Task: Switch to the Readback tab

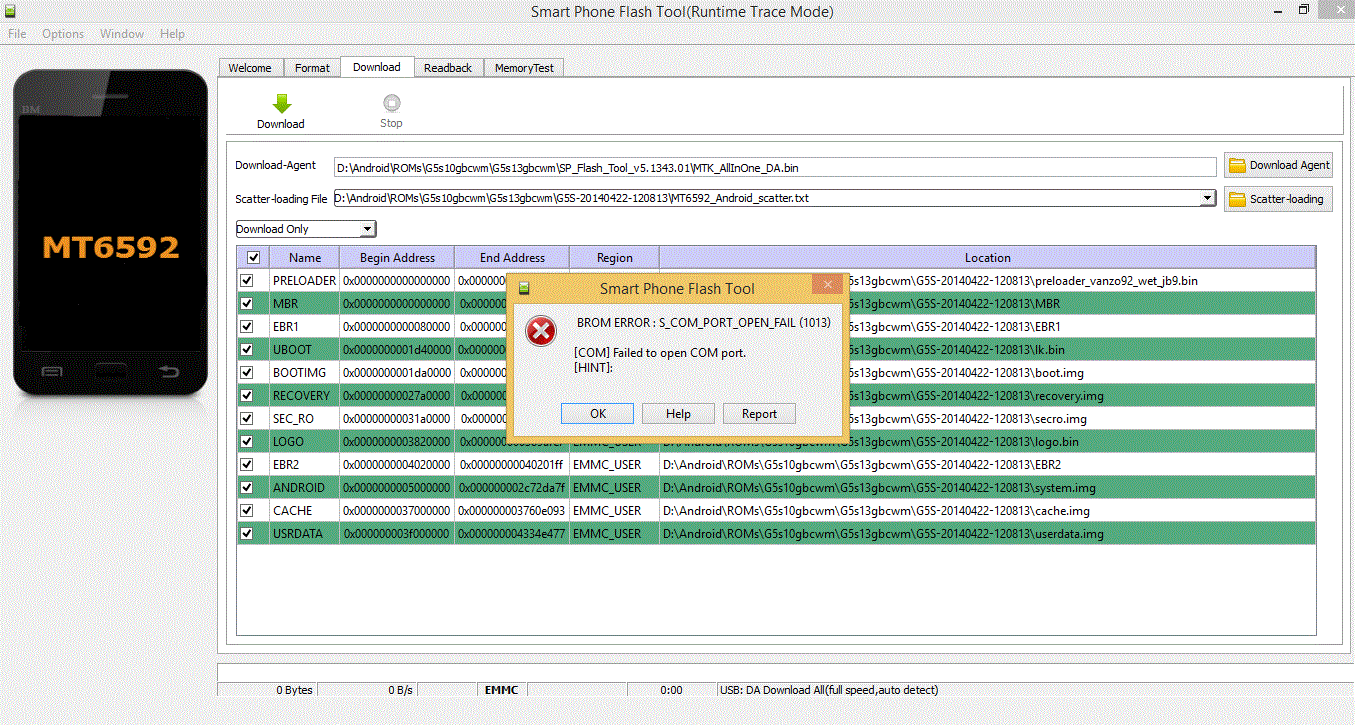Action: (448, 68)
